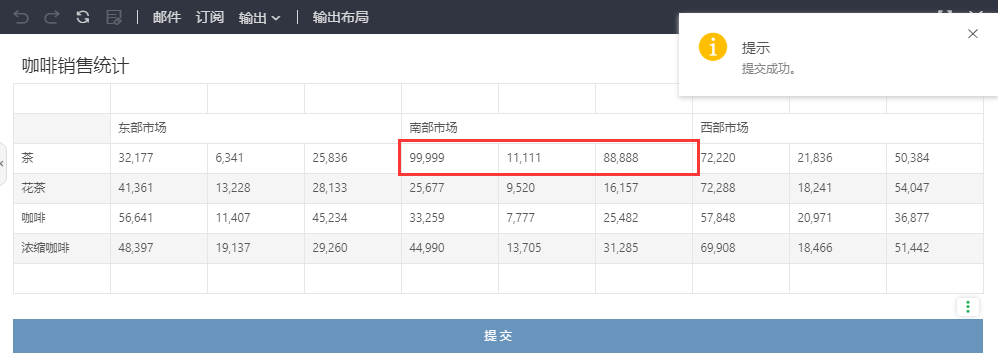998x361 pixels.
Task: Click the 邮件 menu item
Action: pyautogui.click(x=167, y=17)
